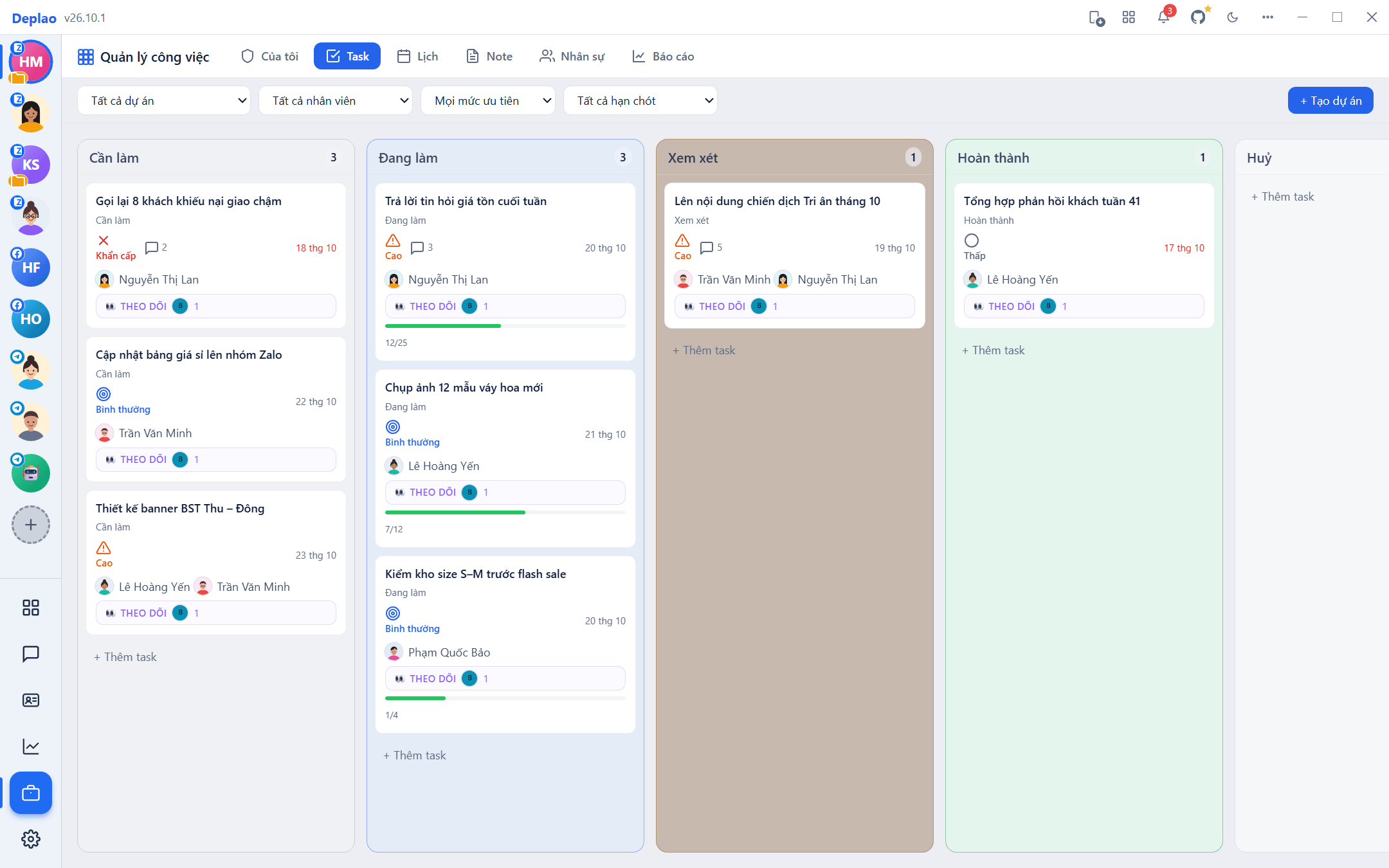
Task: Toggle dark mode moon icon
Action: (x=1233, y=17)
